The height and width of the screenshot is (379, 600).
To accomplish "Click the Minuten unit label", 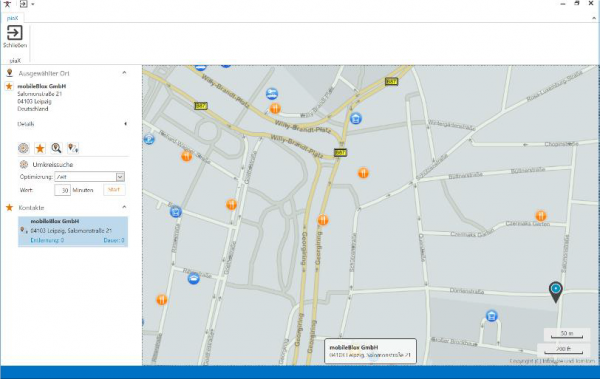I will tap(83, 190).
